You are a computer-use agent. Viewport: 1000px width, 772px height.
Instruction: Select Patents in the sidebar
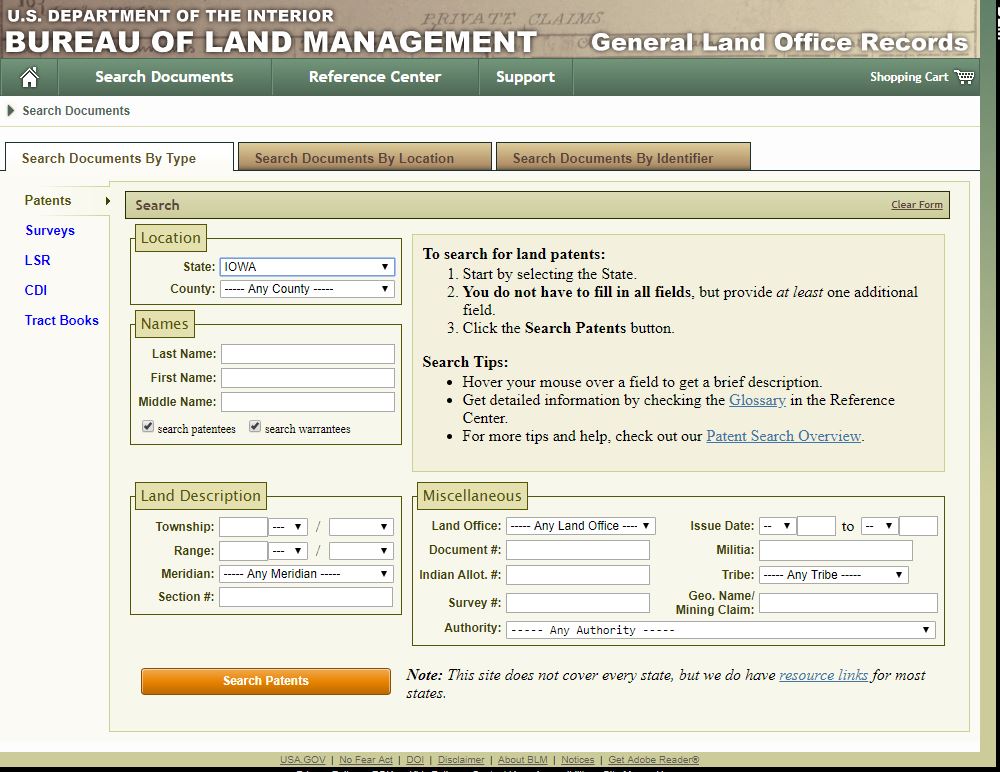click(x=48, y=200)
